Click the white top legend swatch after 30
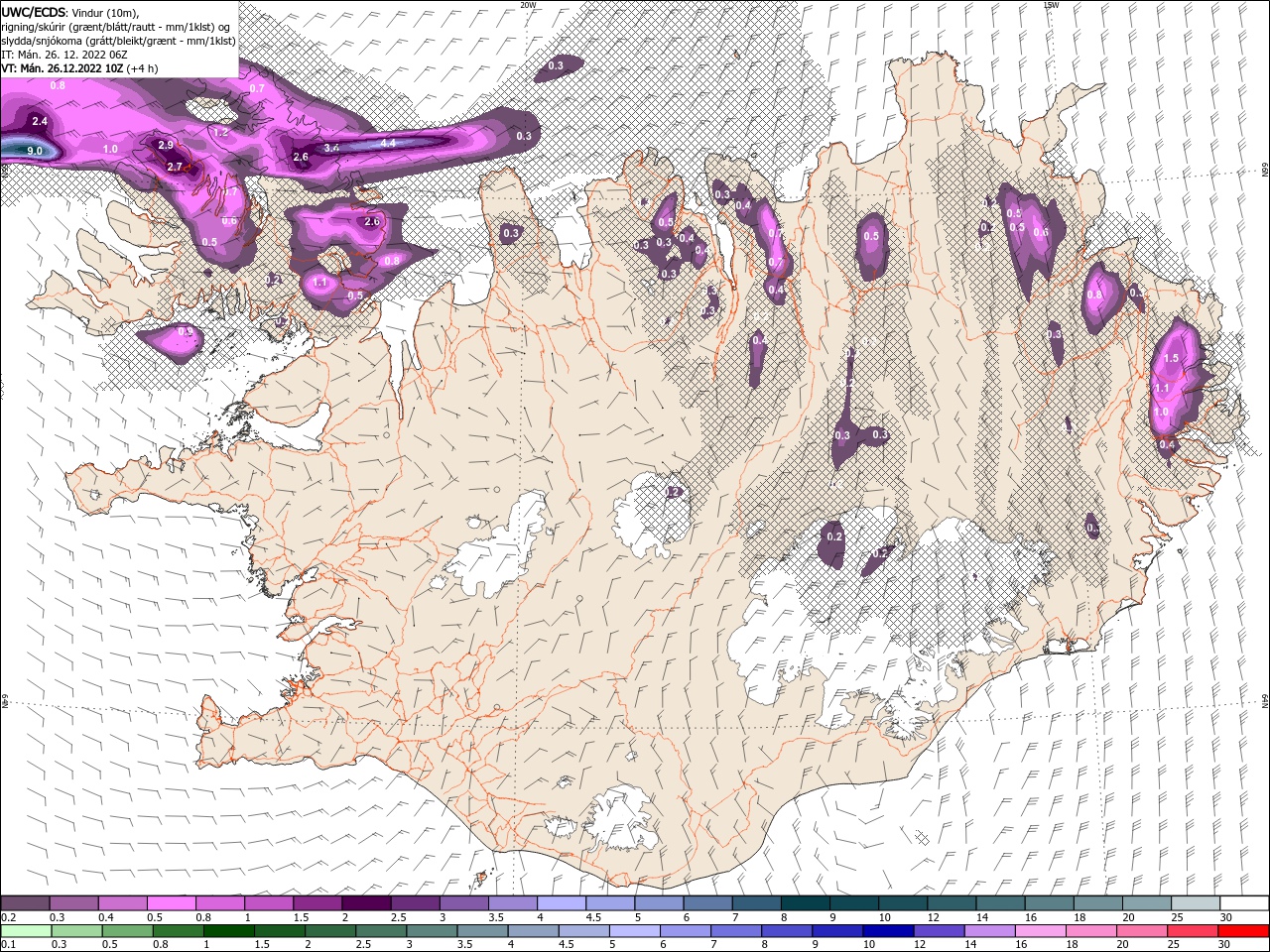 [1244, 903]
